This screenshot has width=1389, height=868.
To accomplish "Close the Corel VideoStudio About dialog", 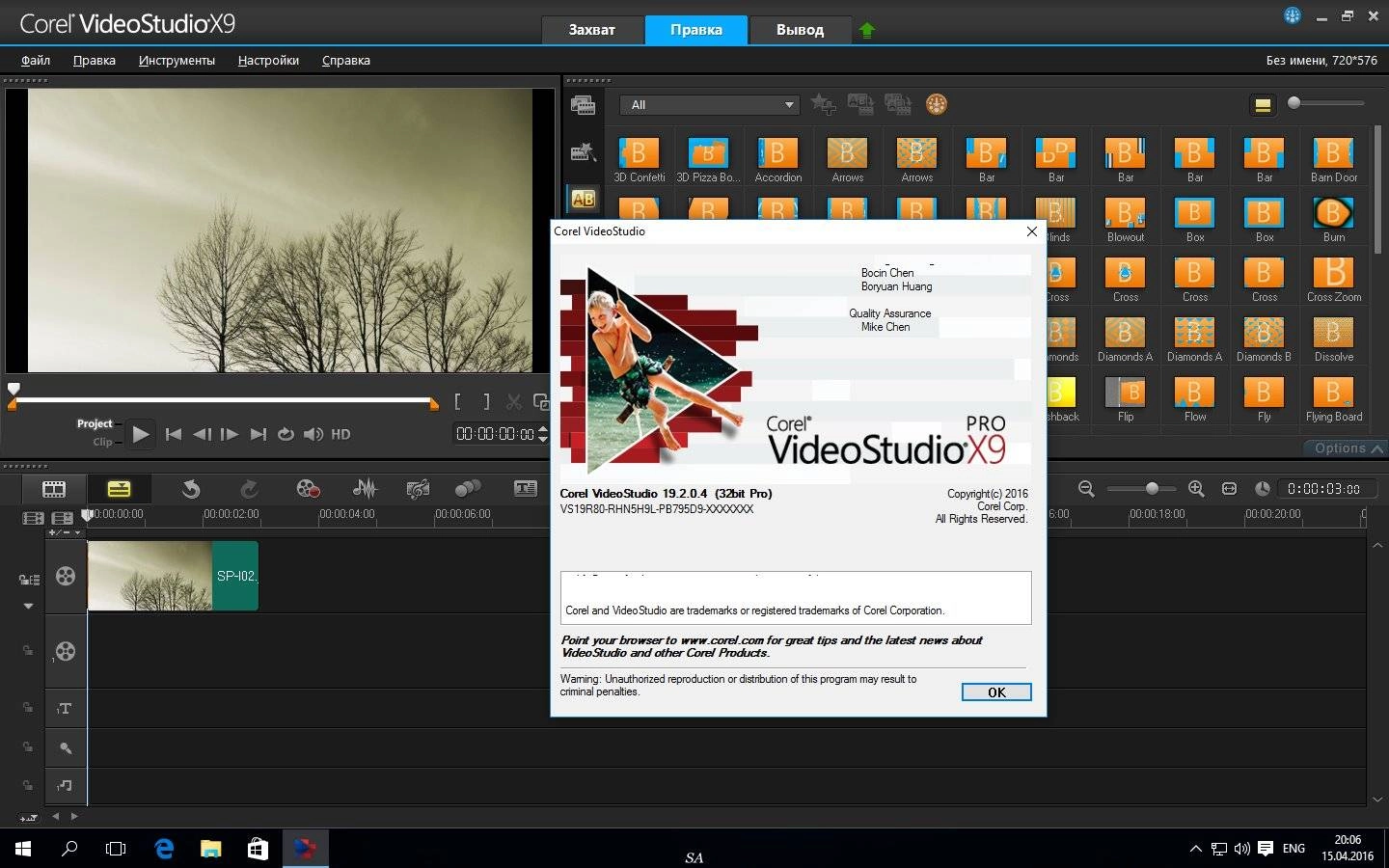I will tap(1031, 231).
